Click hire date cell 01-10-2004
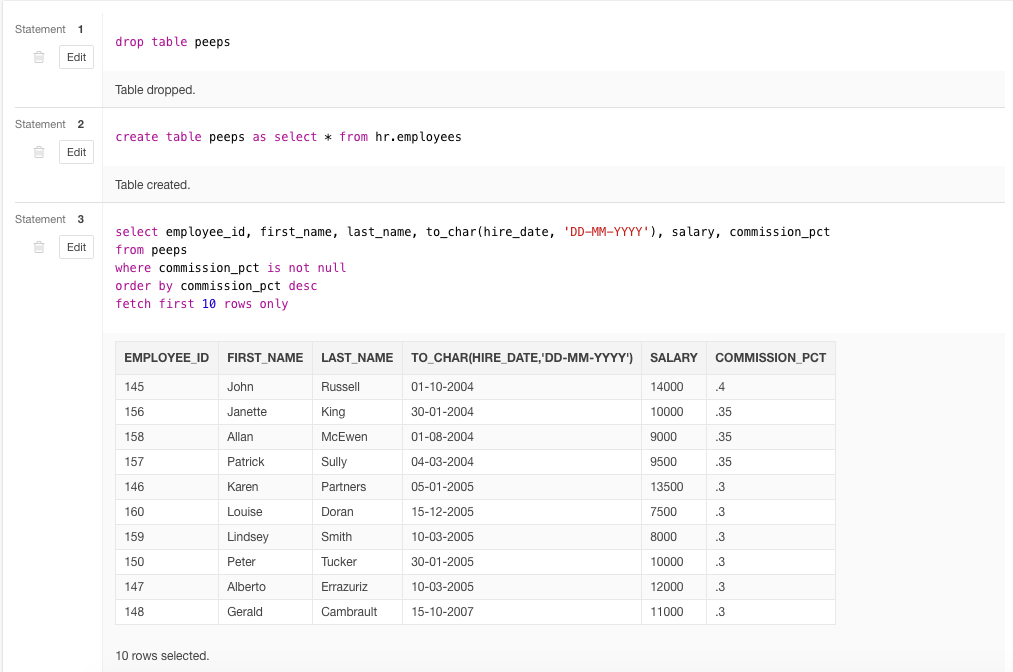 pyautogui.click(x=522, y=387)
